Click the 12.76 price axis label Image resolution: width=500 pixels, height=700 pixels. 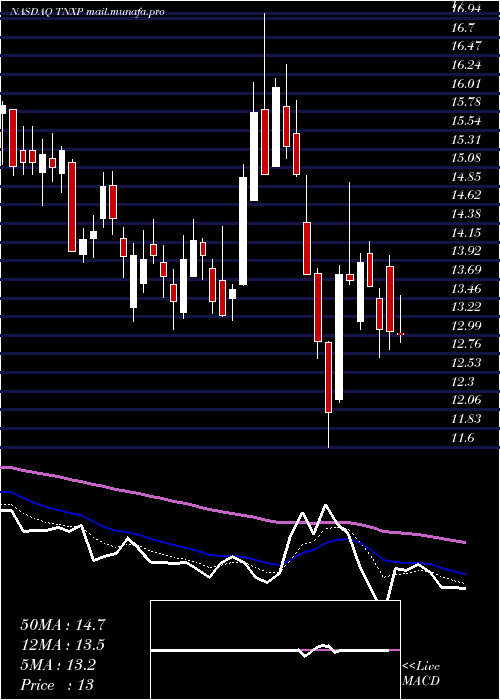(x=467, y=344)
